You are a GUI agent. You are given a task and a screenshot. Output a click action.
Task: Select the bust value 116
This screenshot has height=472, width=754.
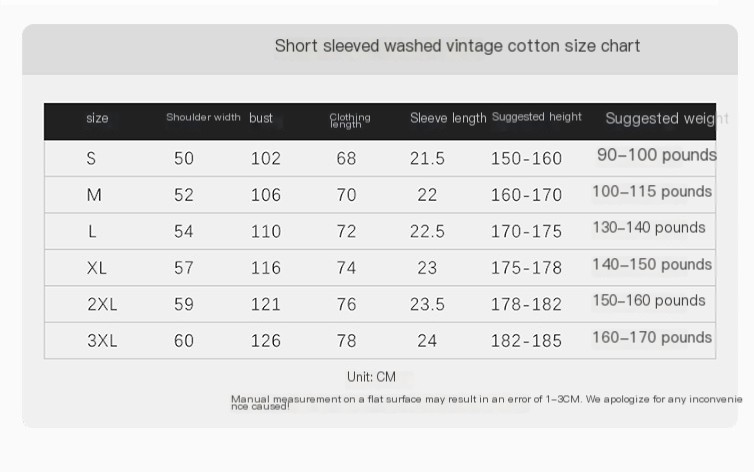click(x=265, y=268)
